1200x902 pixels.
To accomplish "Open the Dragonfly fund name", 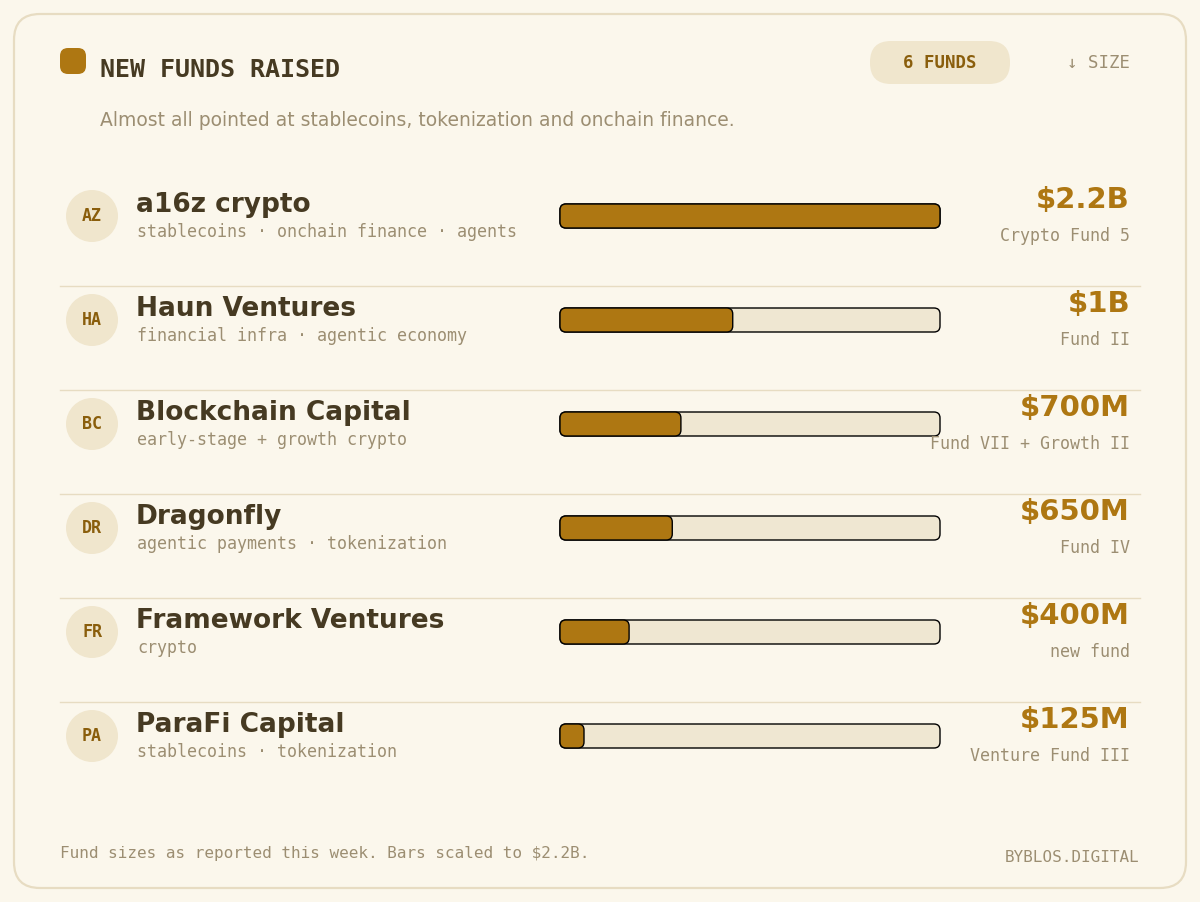I will pyautogui.click(x=208, y=517).
